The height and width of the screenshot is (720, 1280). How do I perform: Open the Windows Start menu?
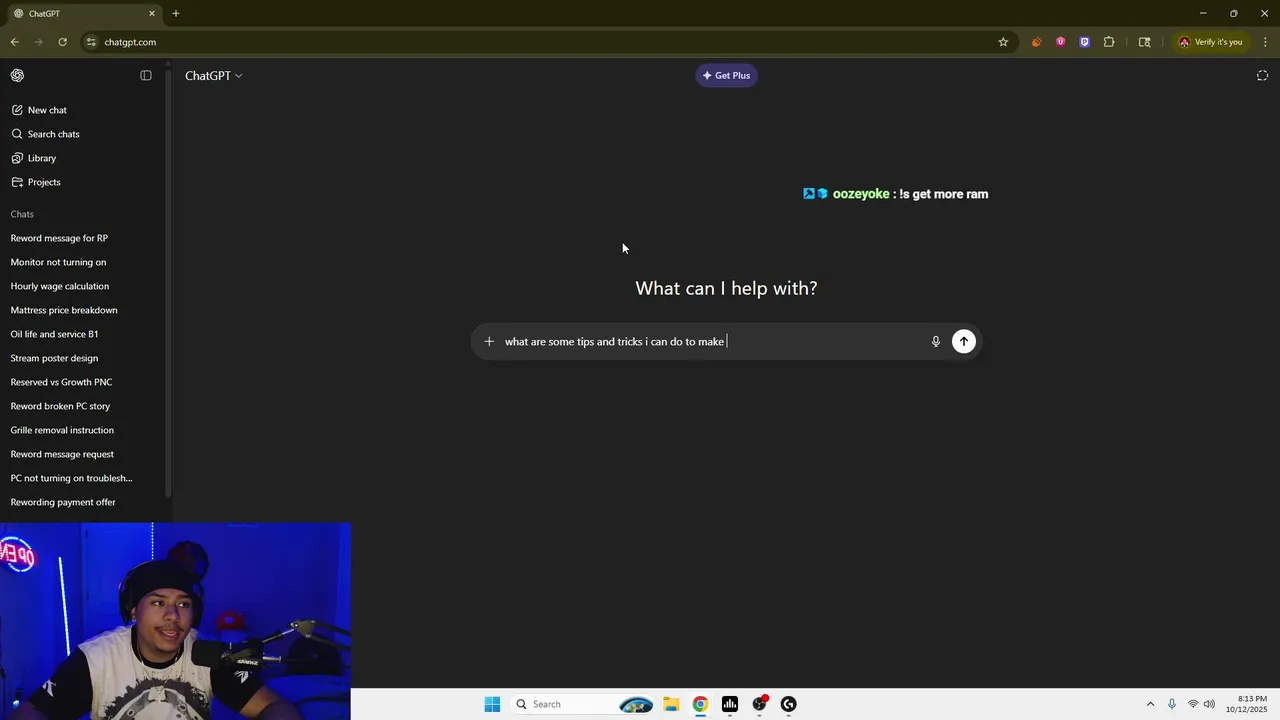pos(492,704)
